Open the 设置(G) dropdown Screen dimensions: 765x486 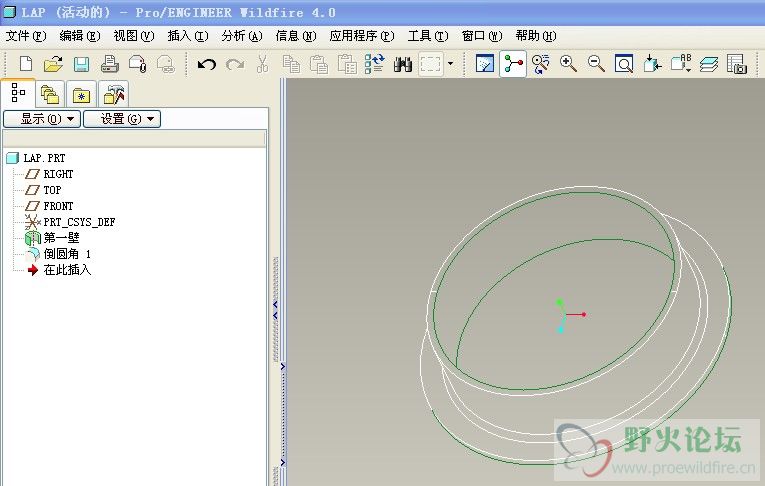point(122,119)
